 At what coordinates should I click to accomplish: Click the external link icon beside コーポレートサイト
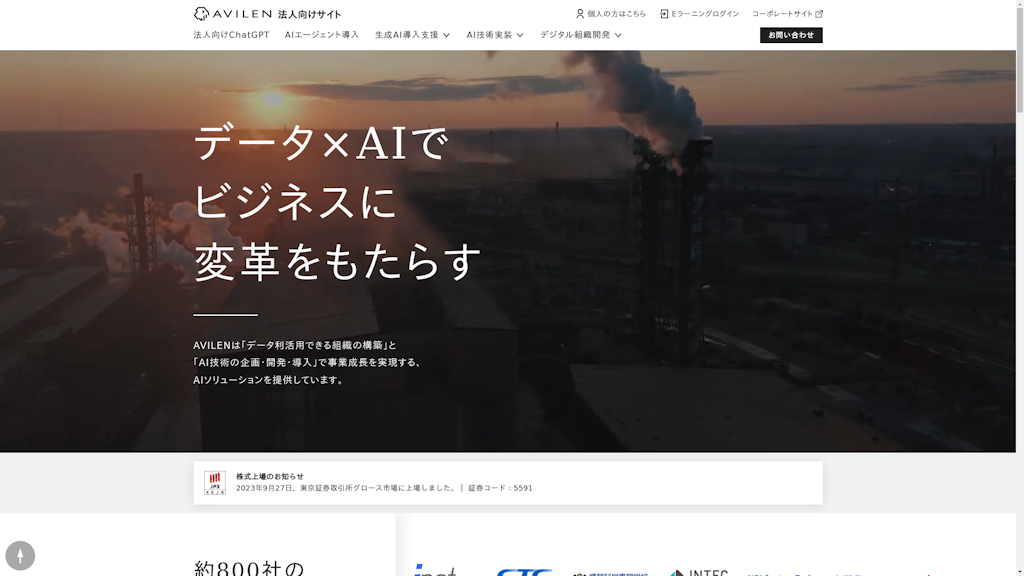(x=819, y=14)
